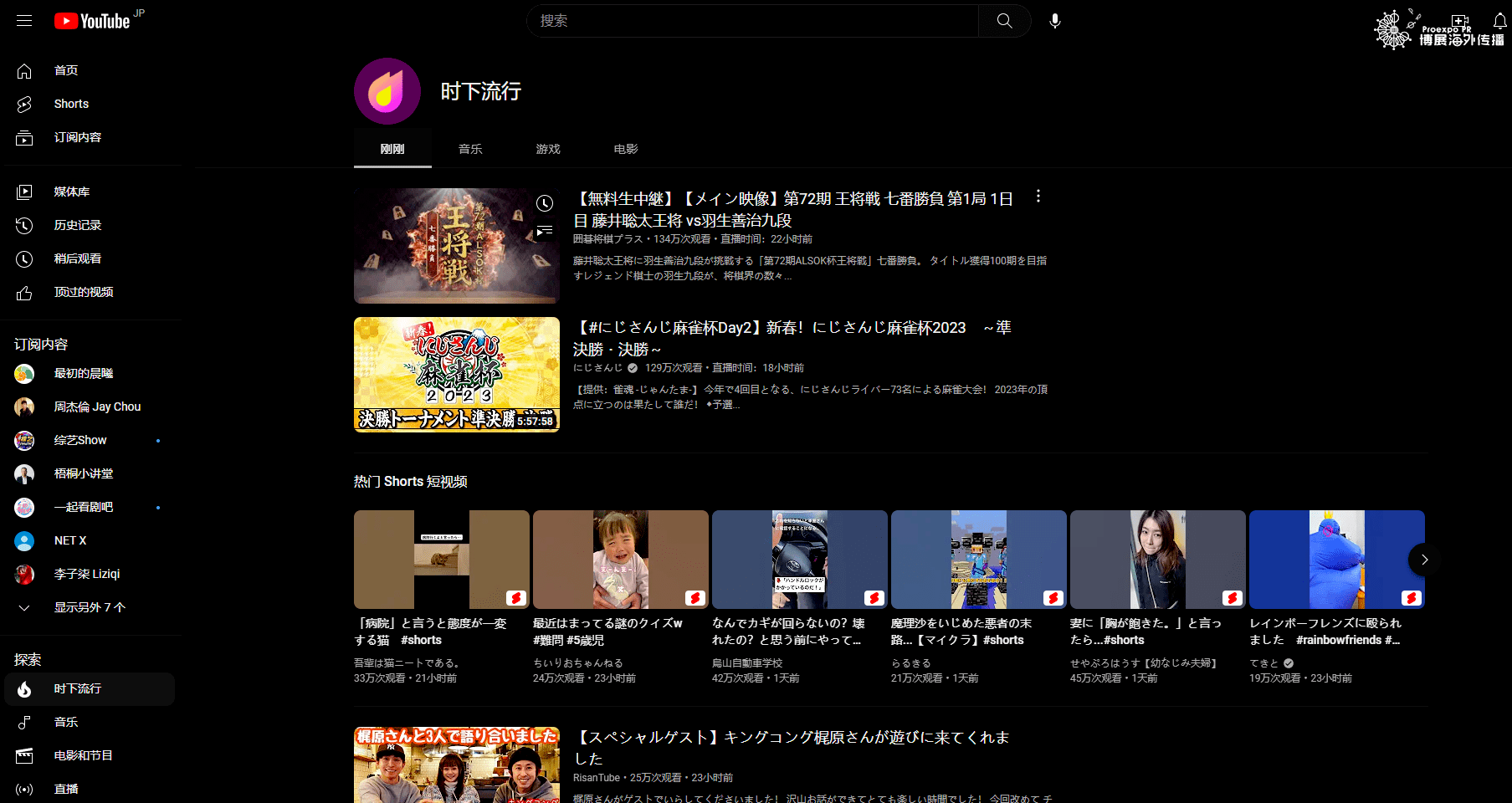Open 囲碁将棋プラス channel link
Viewport: 1512px width, 803px height.
pos(607,239)
